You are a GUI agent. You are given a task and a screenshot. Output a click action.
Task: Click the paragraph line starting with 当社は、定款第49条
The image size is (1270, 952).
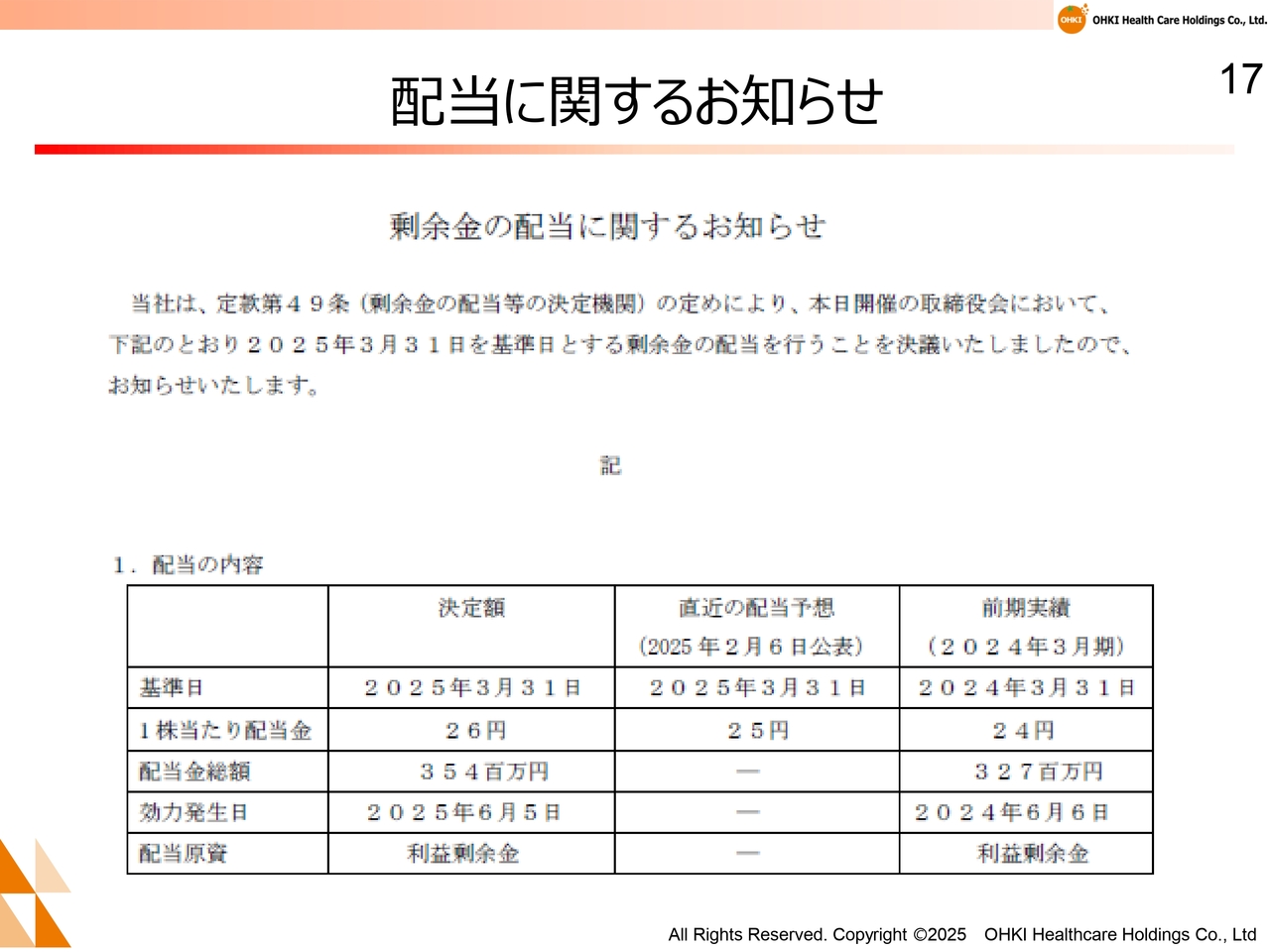click(x=621, y=303)
